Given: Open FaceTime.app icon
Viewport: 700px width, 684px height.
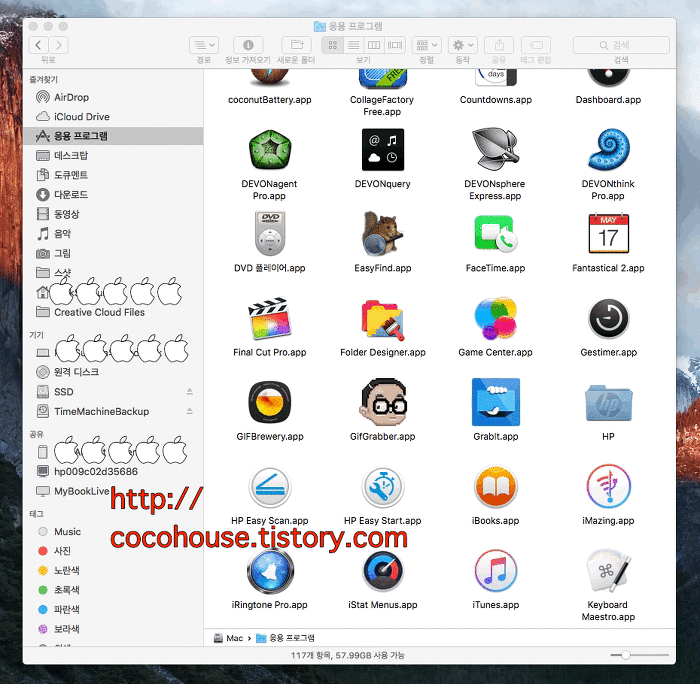Looking at the screenshot, I should point(496,234).
